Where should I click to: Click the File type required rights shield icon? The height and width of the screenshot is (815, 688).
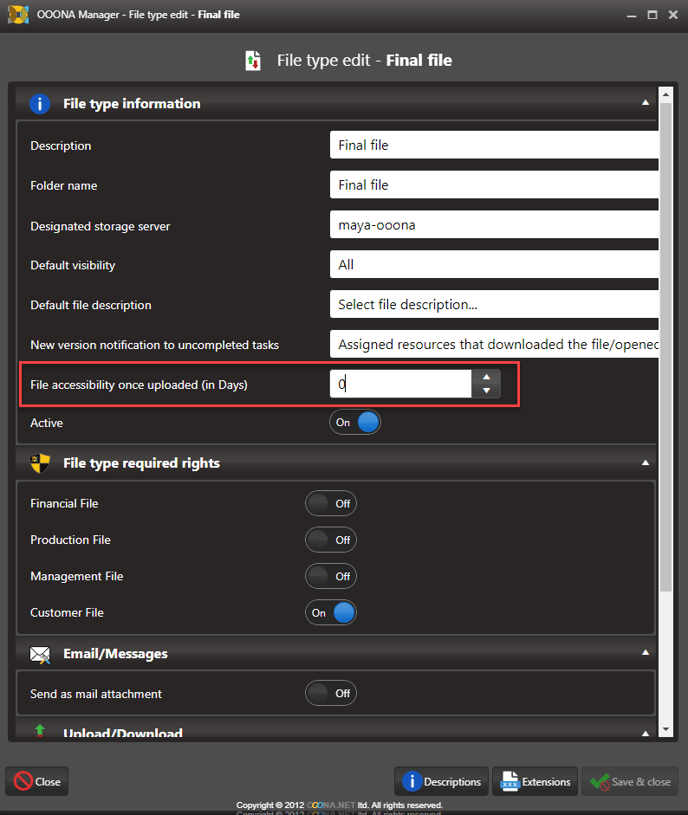[40, 463]
